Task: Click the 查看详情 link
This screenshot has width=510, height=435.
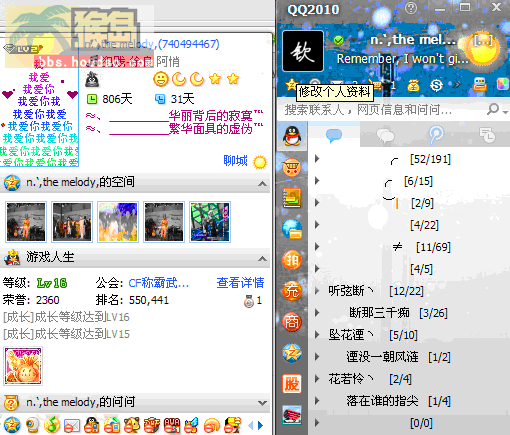Action: pyautogui.click(x=240, y=283)
